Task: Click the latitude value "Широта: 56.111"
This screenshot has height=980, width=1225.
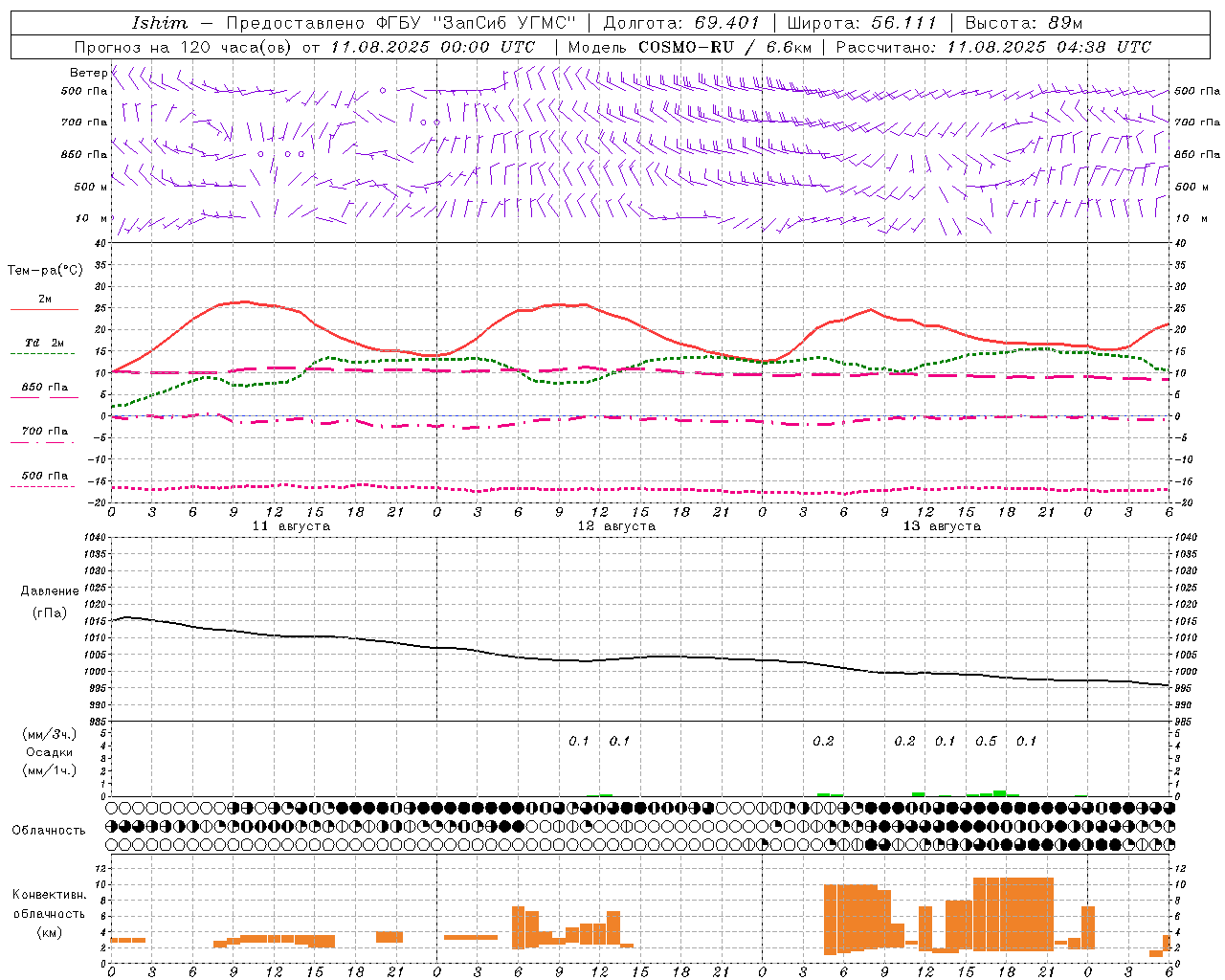Action: pos(861,23)
